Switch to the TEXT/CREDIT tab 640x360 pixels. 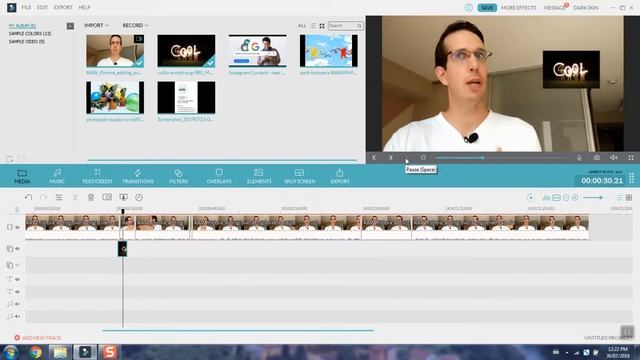(x=97, y=176)
